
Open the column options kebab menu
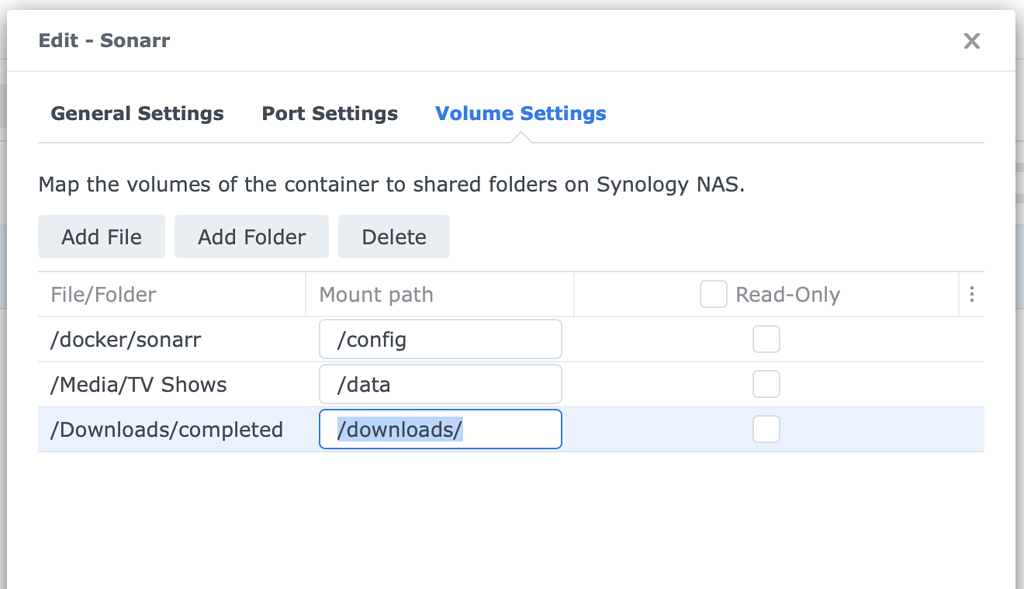(x=971, y=295)
